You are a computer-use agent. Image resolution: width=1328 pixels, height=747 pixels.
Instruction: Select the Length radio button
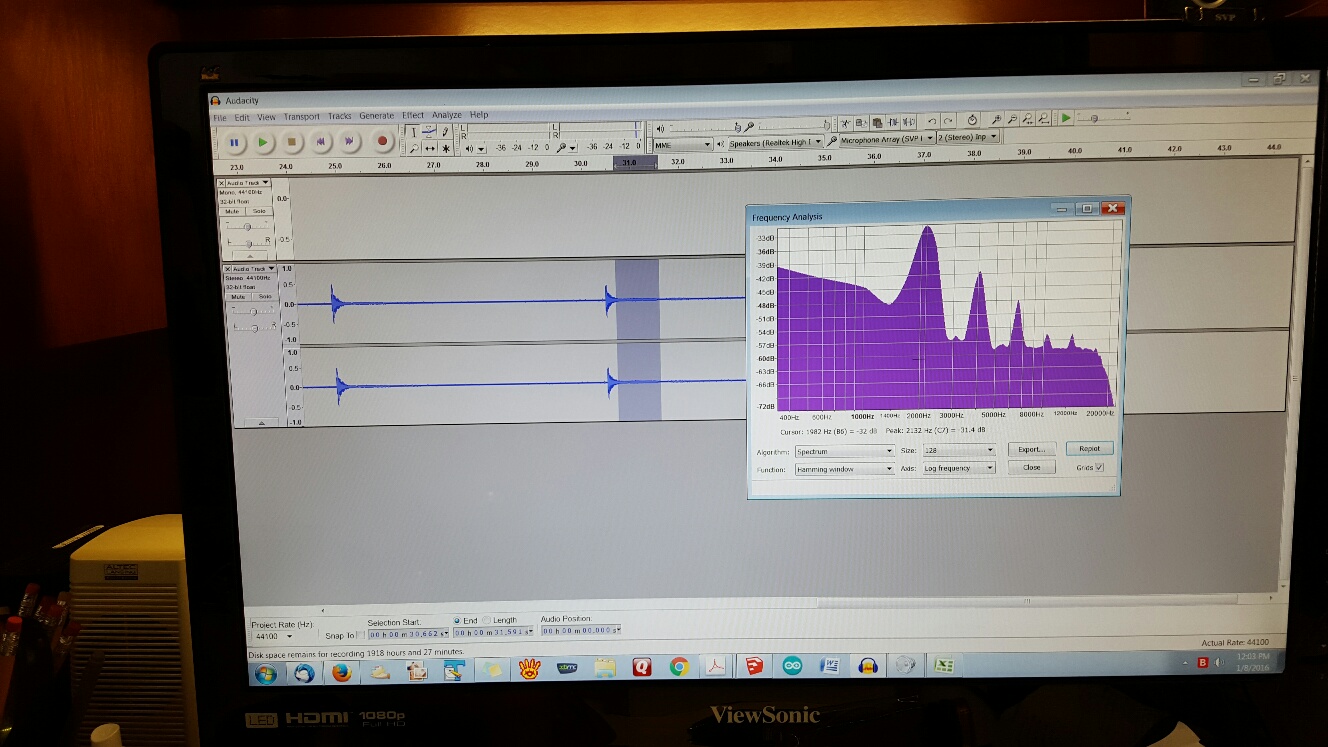click(x=487, y=620)
